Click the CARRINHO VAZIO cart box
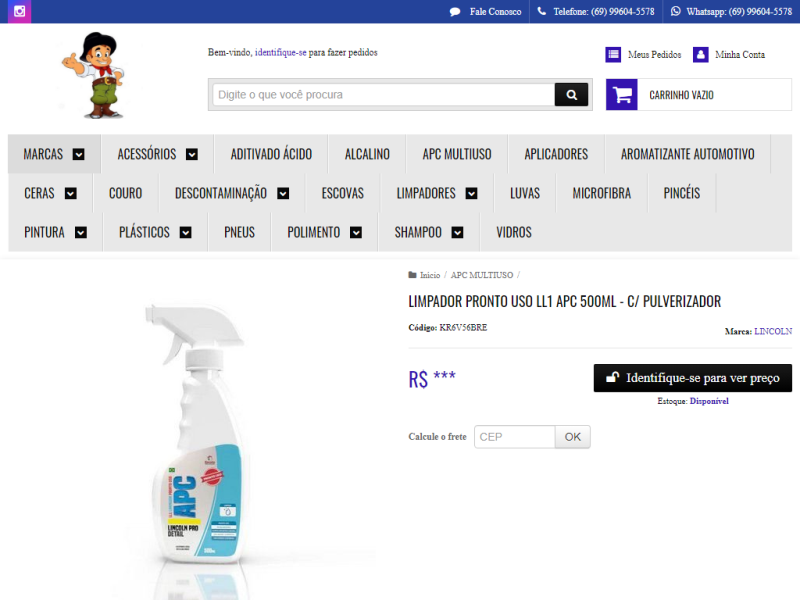Image resolution: width=800 pixels, height=600 pixels. tap(698, 94)
